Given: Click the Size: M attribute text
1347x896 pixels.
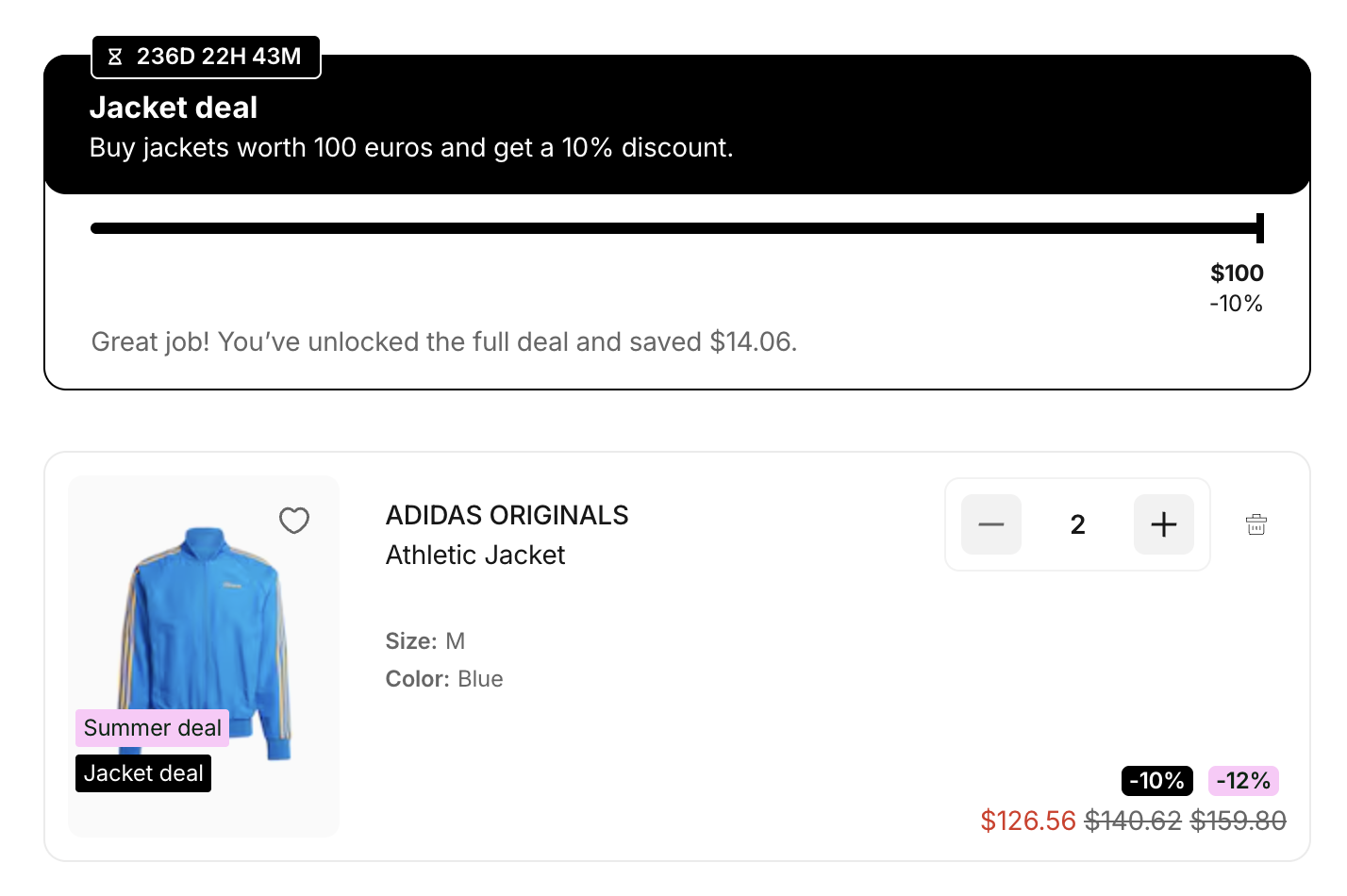Looking at the screenshot, I should pyautogui.click(x=425, y=641).
